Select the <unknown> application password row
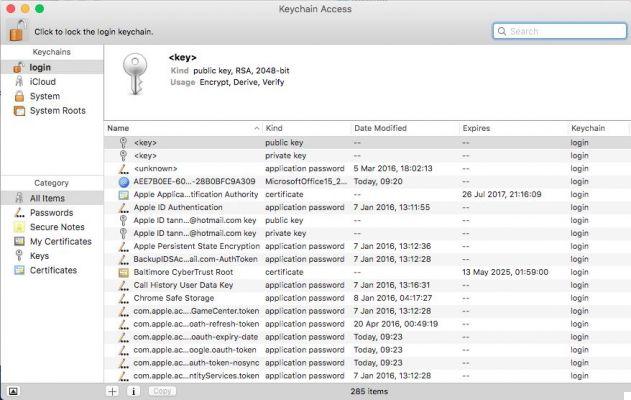 367,168
